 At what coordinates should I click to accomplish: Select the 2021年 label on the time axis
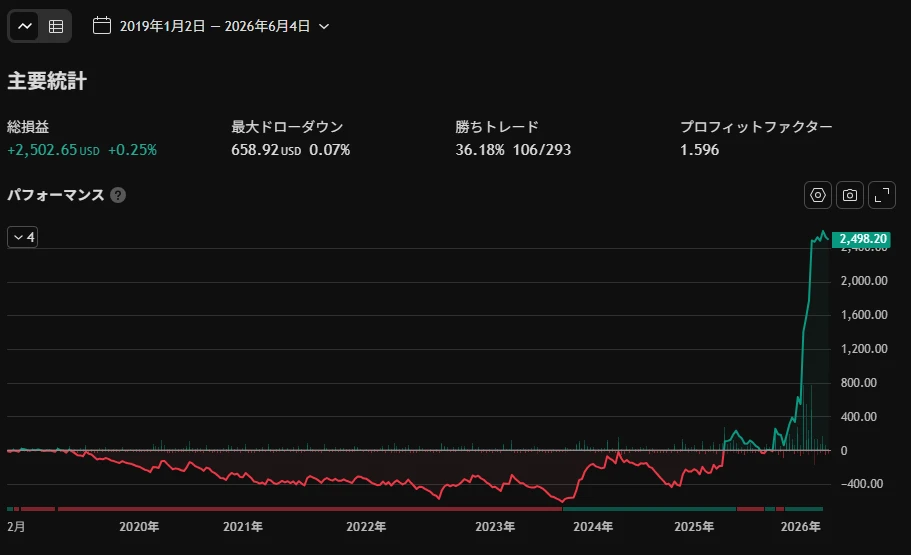coord(243,527)
